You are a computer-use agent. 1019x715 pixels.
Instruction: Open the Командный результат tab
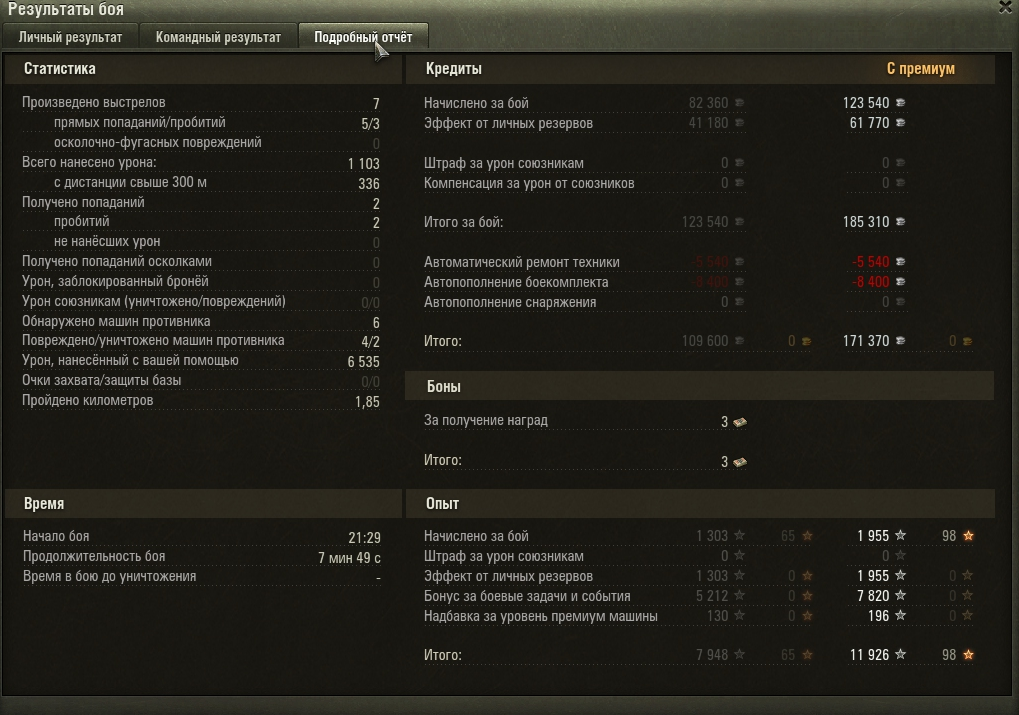218,37
